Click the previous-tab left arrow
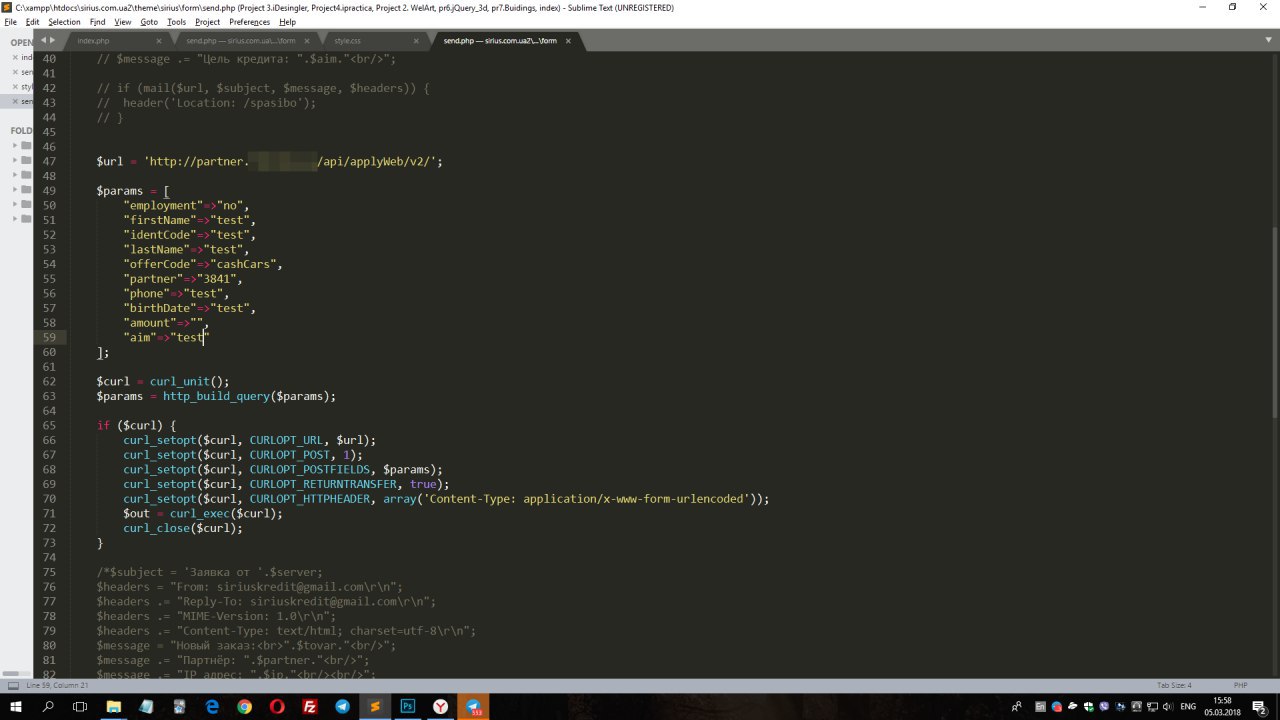Image resolution: width=1280 pixels, height=720 pixels. click(x=43, y=40)
